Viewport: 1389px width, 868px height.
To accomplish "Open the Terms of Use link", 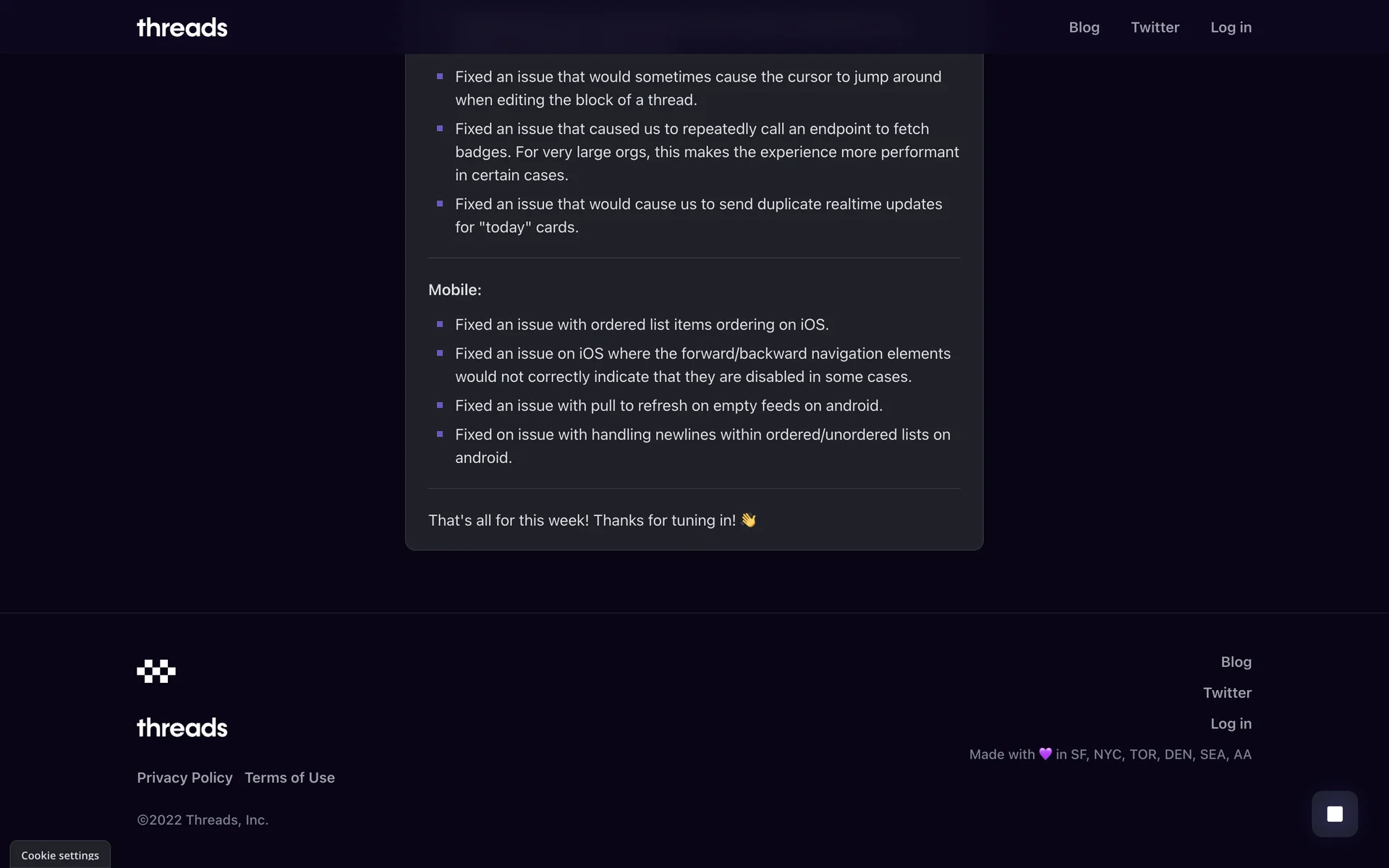I will tap(289, 778).
